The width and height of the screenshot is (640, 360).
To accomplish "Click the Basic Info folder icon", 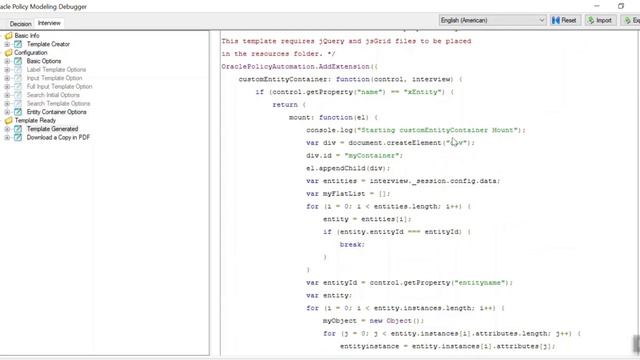I will 9,36.
